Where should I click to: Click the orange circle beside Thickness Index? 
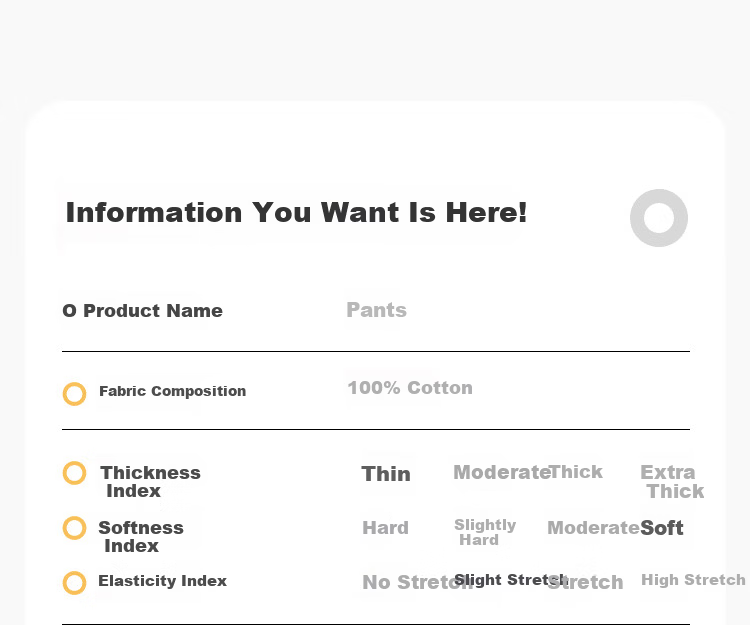point(75,473)
